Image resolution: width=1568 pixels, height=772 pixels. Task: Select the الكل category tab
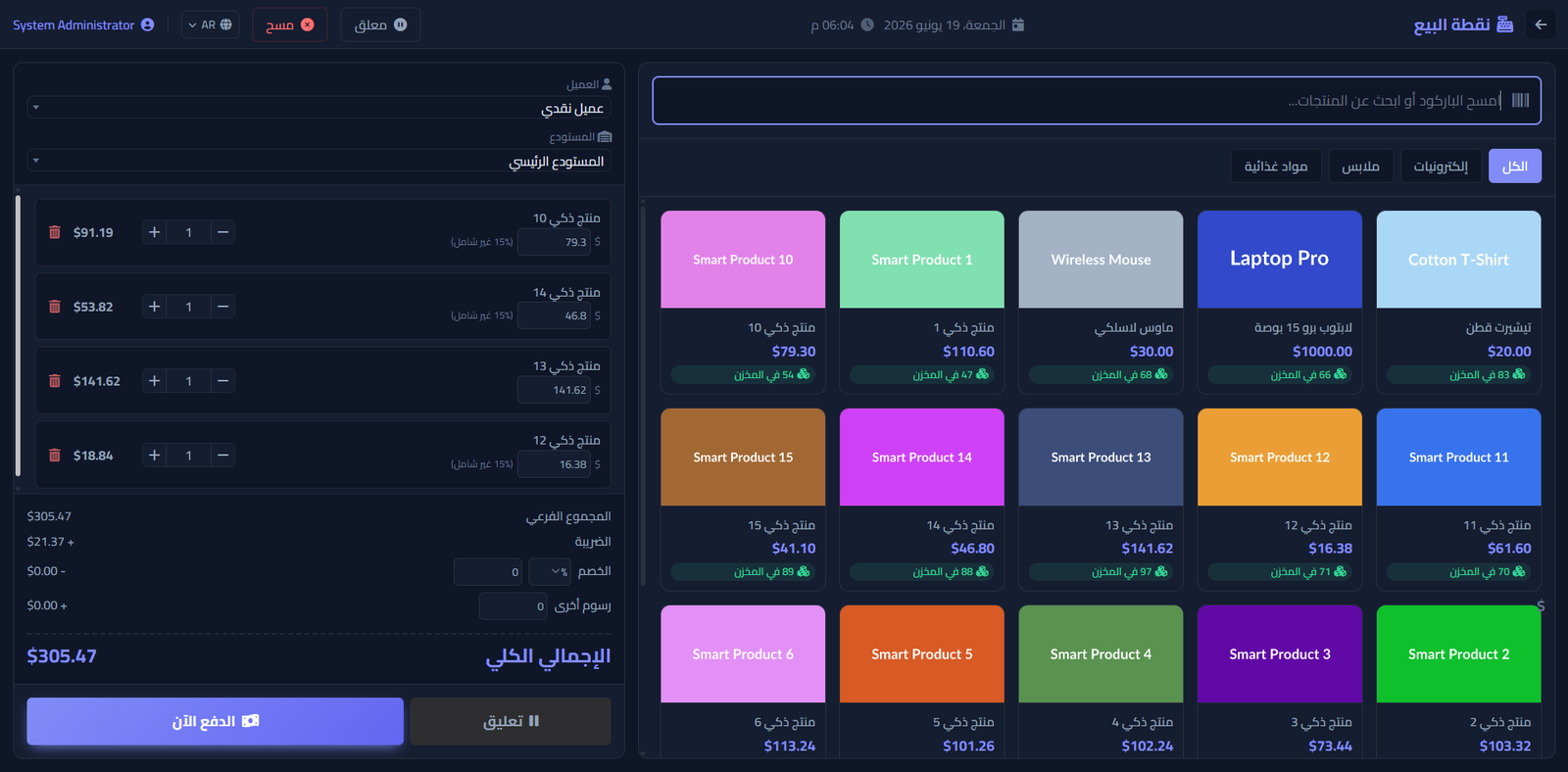click(1515, 167)
